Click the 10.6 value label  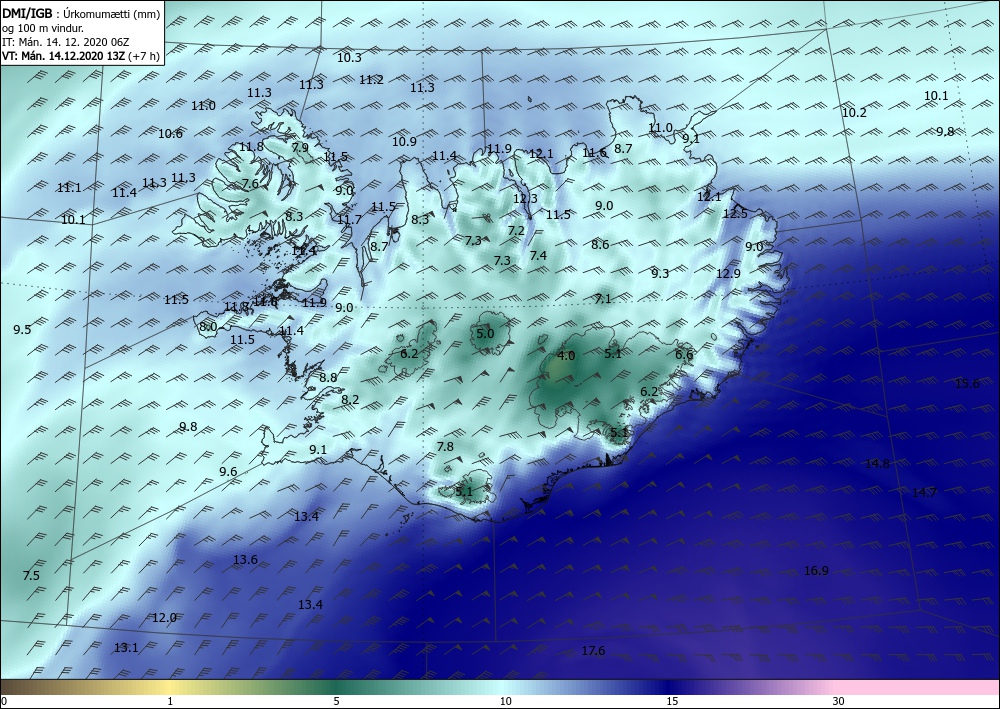pyautogui.click(x=170, y=134)
